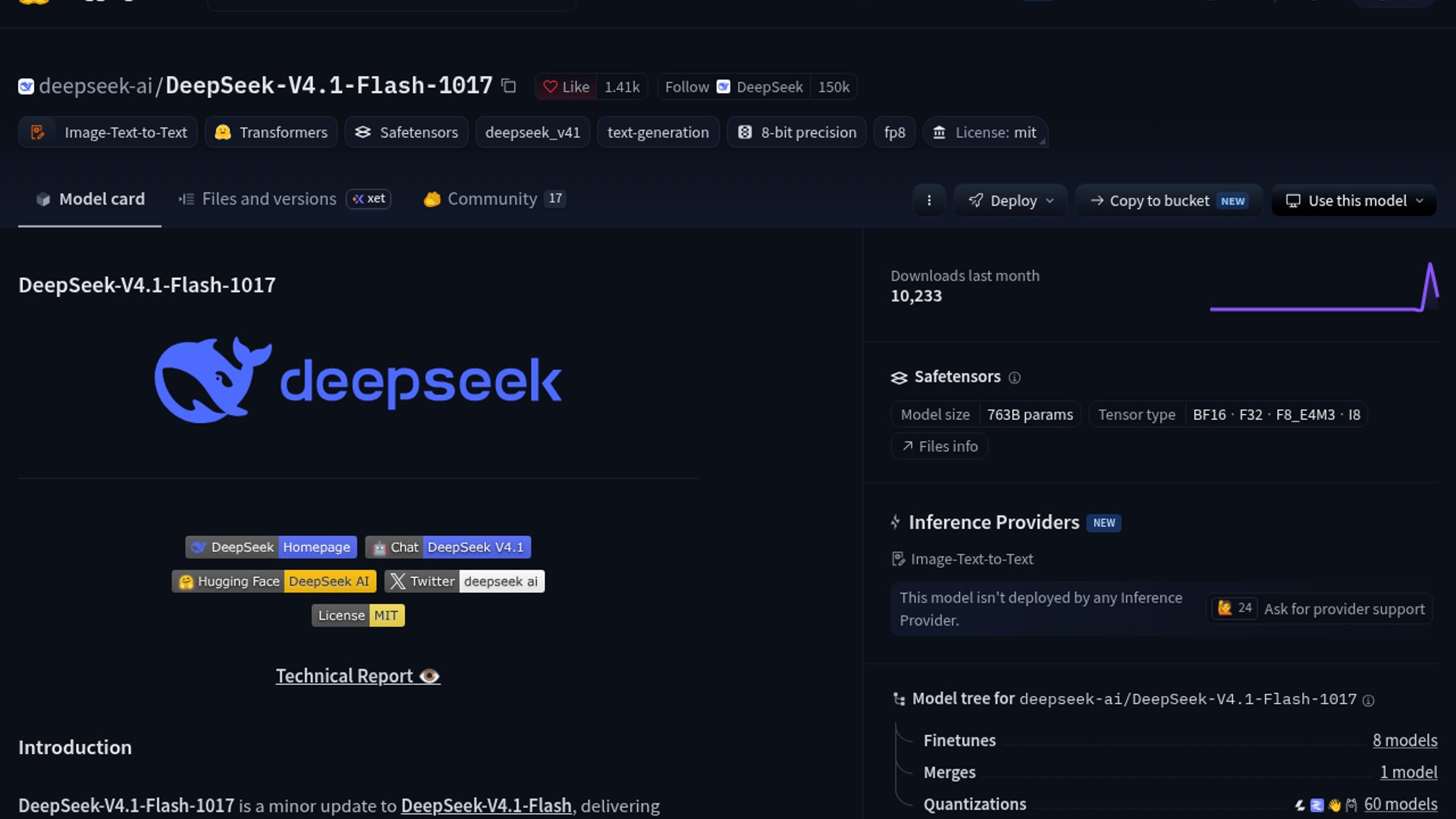The image size is (1456, 819).
Task: Open the Technical Report link
Action: click(358, 676)
